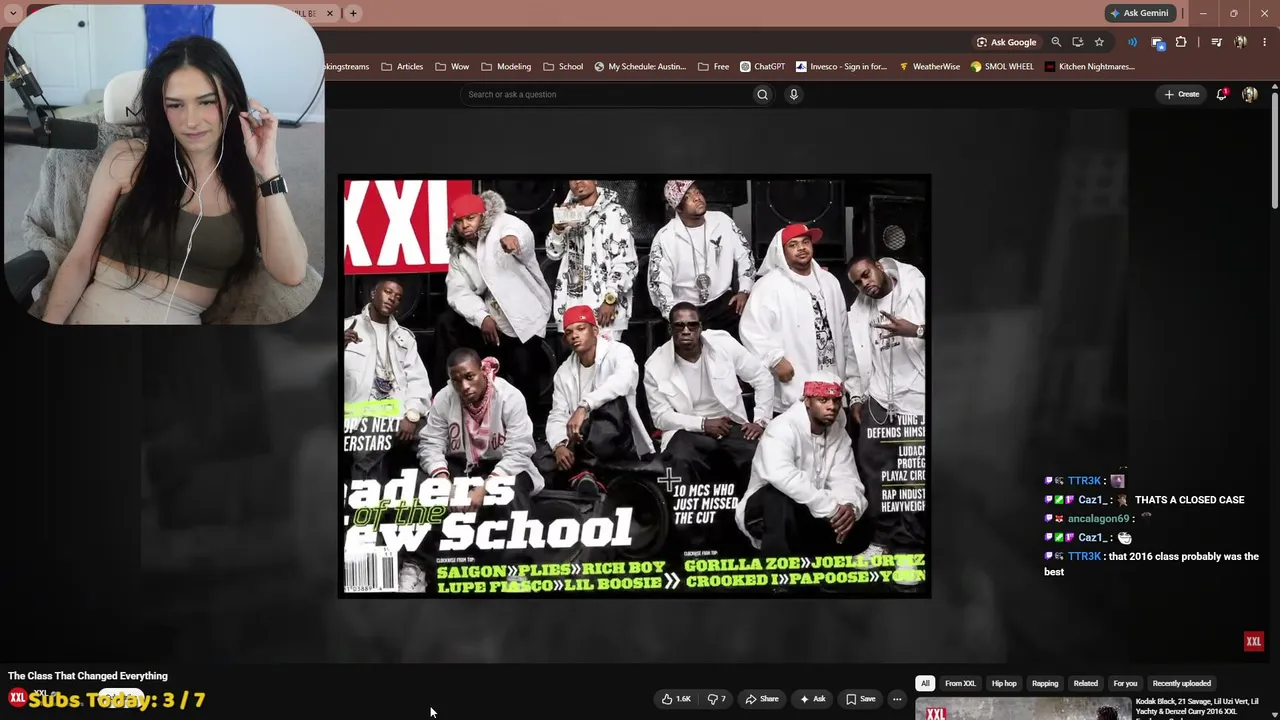This screenshot has height=720, width=1280.
Task: Open the Wow bookmark folder
Action: tap(452, 67)
